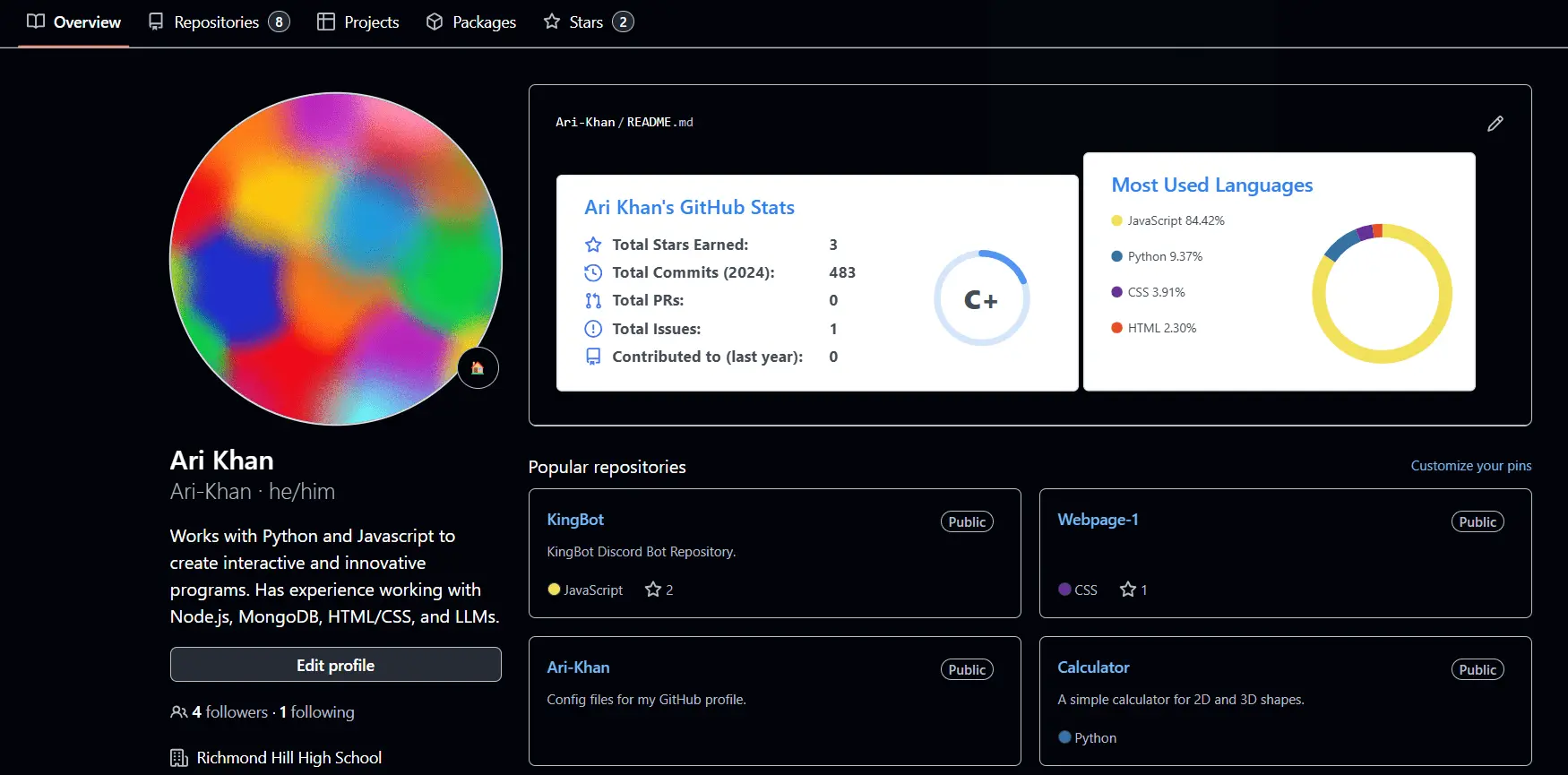Open the Calculator repository
Image resolution: width=1568 pixels, height=775 pixels.
(1093, 667)
